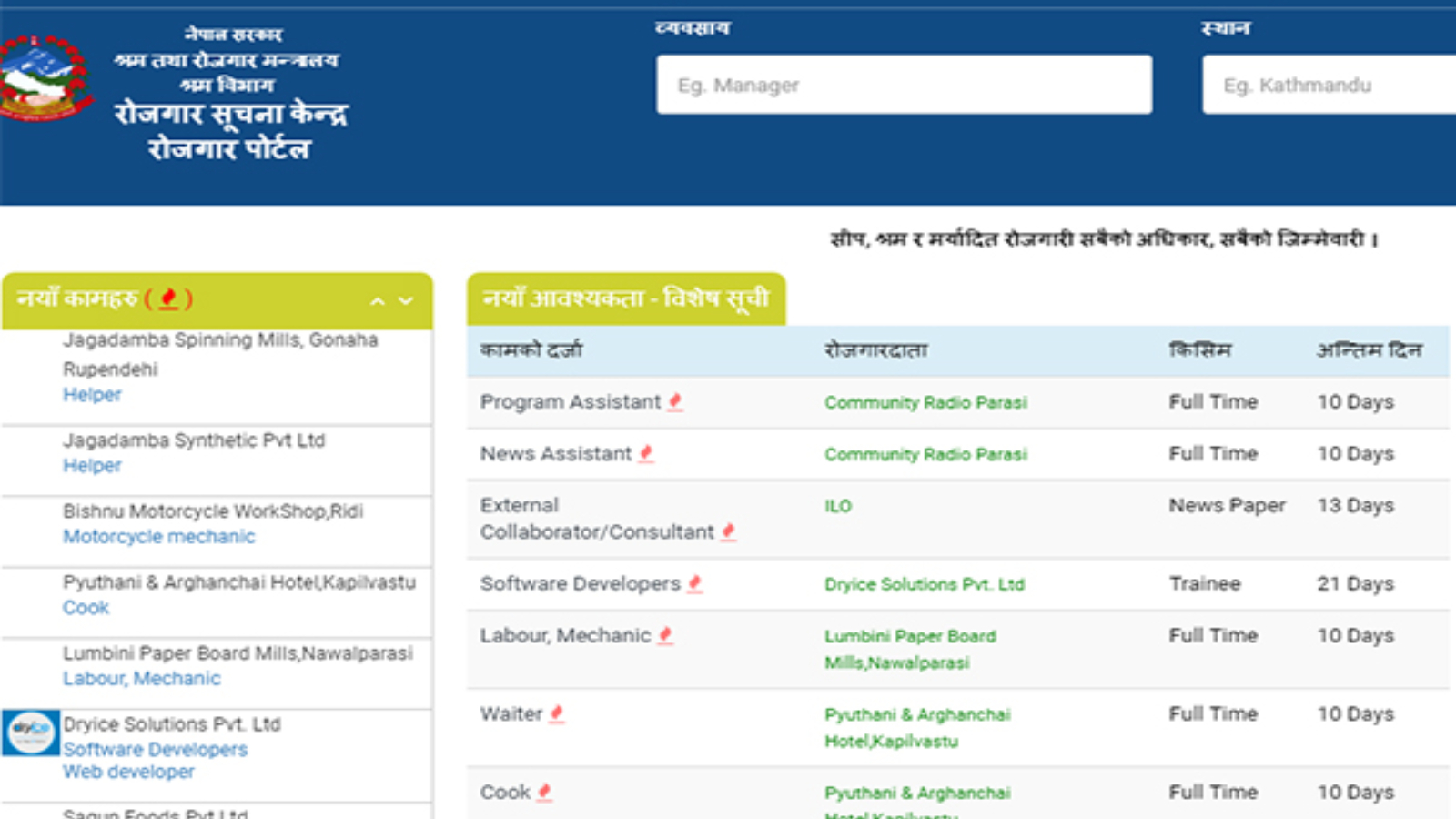This screenshot has height=819, width=1456.
Task: Click 'Trainee' type in Software Developers row
Action: 1205,583
